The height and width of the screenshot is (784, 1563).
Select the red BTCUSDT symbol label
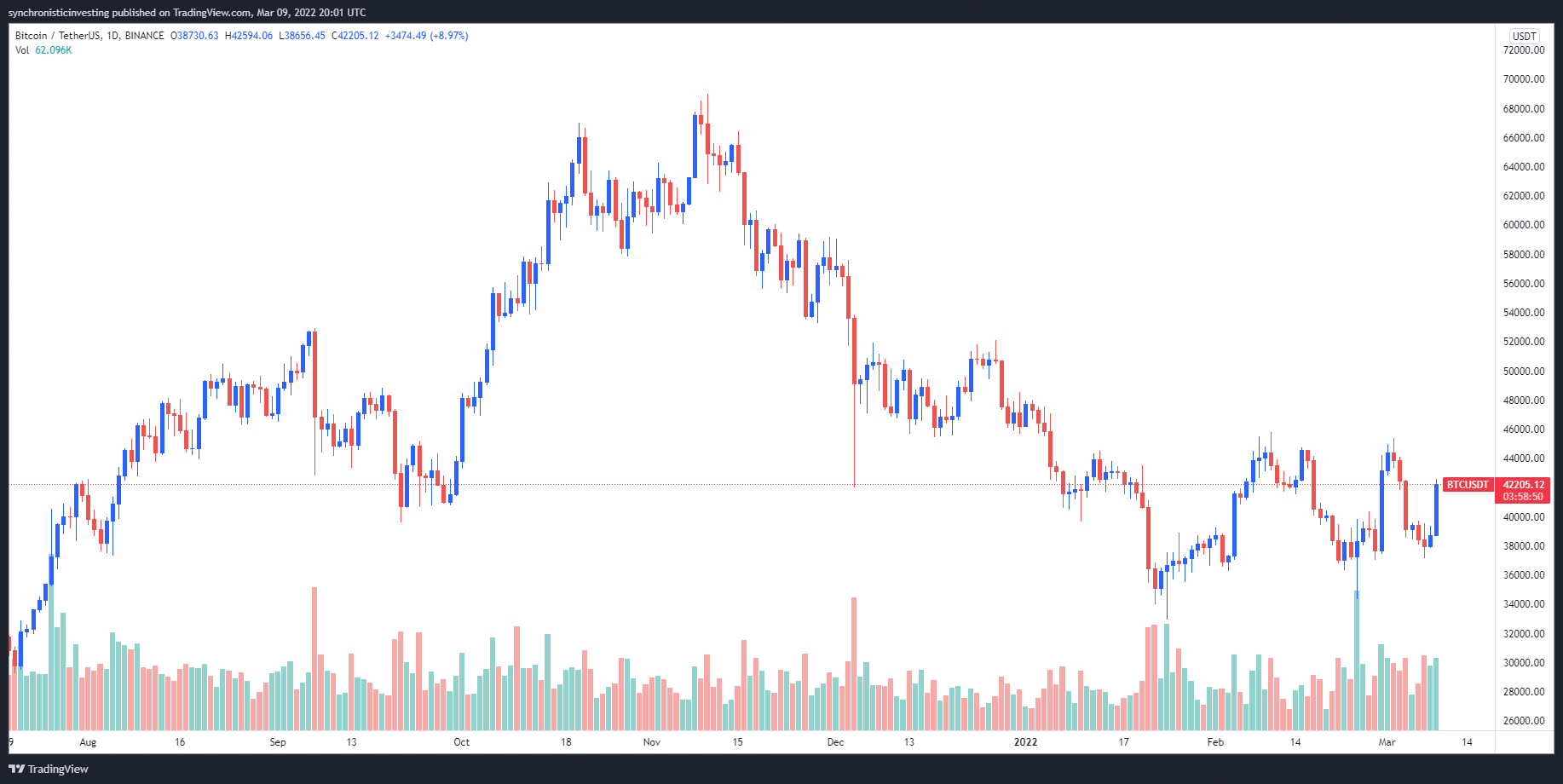1468,485
